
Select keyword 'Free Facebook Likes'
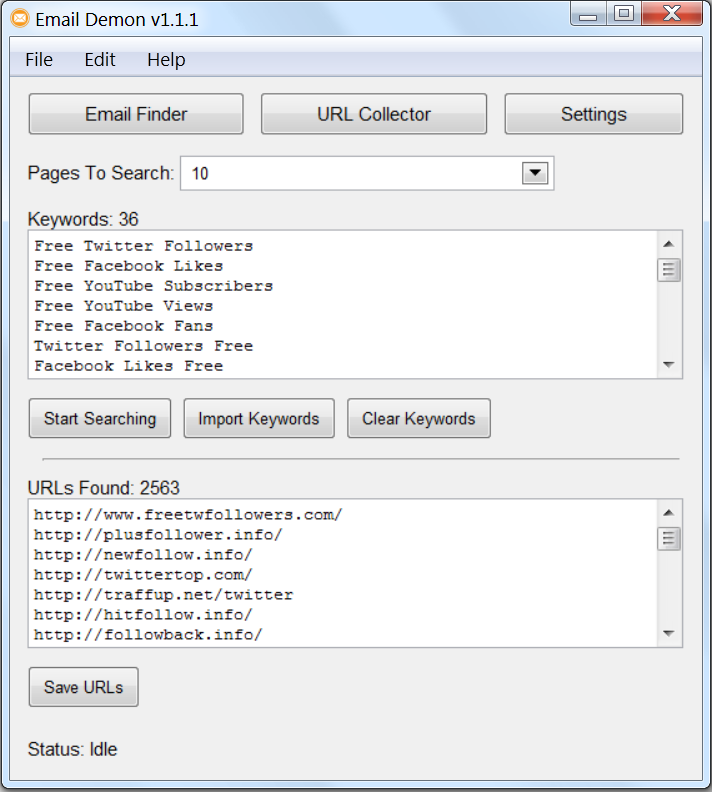[x=128, y=266]
